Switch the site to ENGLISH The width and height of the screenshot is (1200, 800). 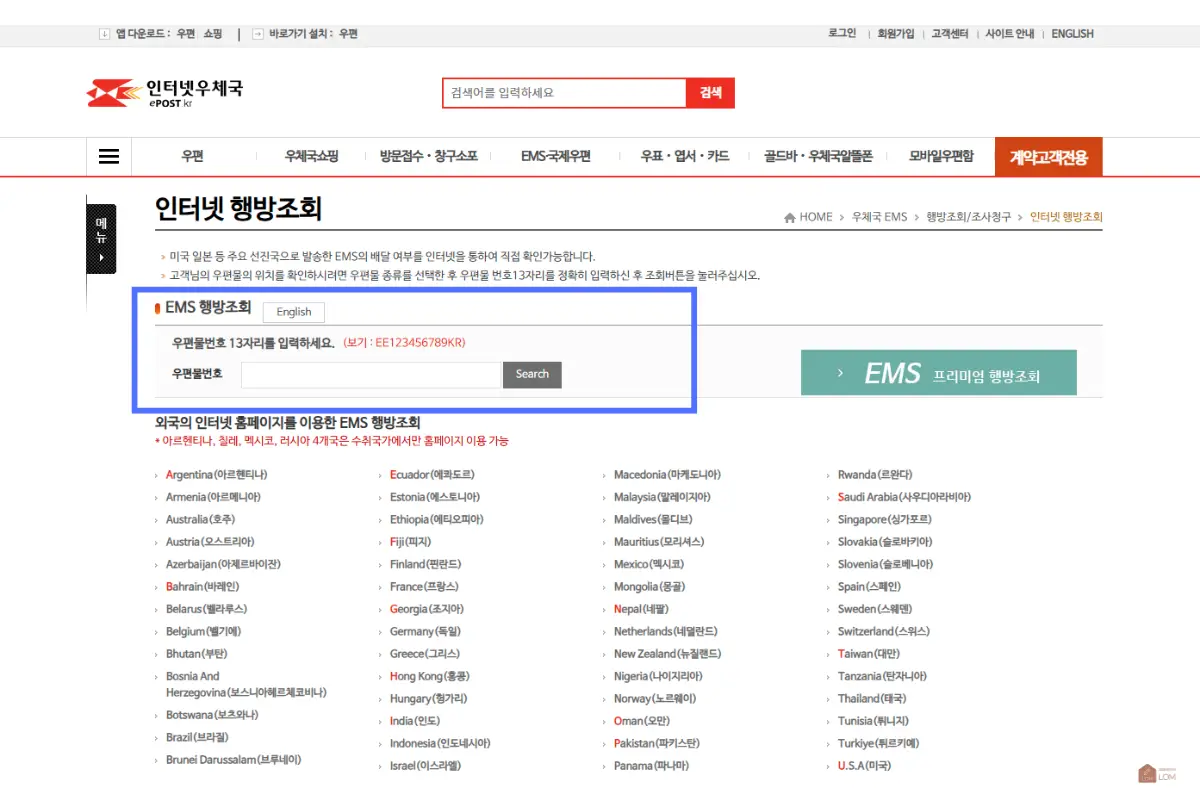(x=1071, y=33)
